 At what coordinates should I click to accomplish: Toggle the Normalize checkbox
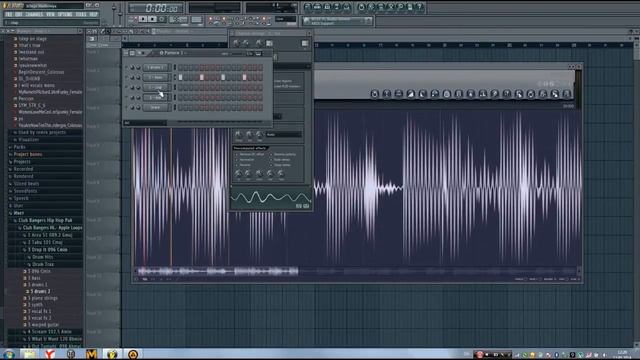(x=236, y=160)
